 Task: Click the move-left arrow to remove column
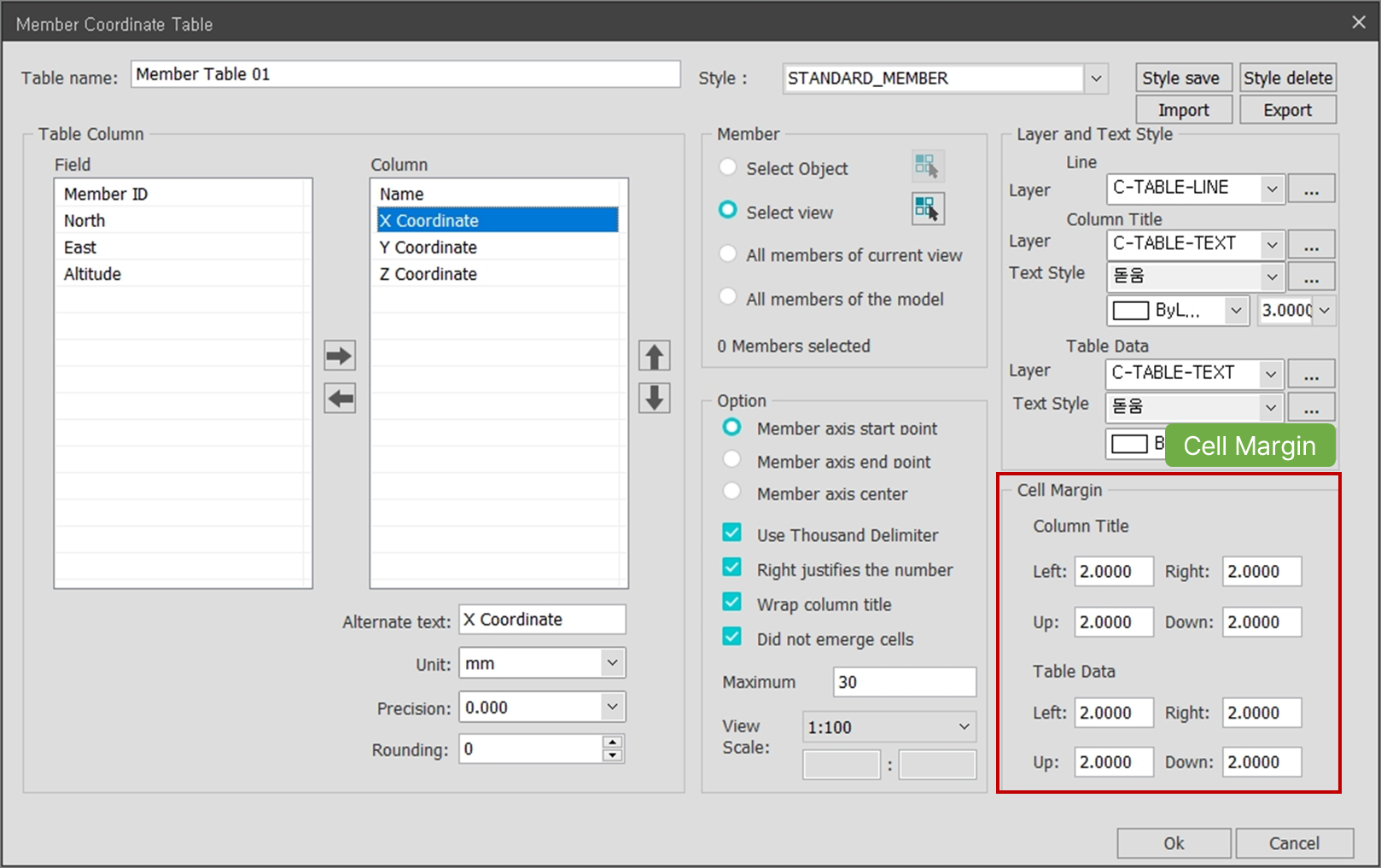(340, 398)
